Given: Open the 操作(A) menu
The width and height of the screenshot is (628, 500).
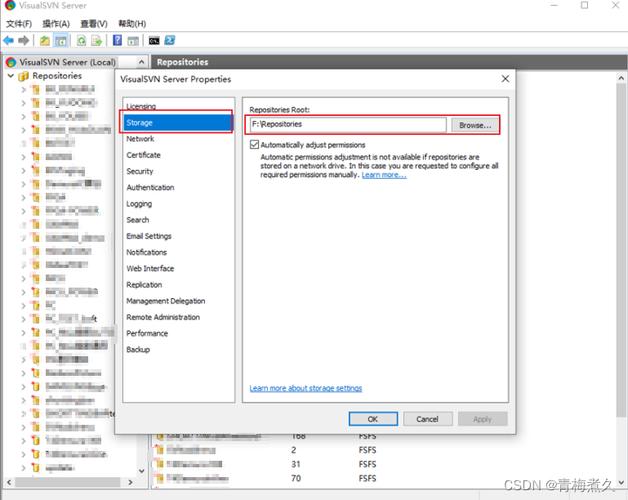Looking at the screenshot, I should pos(56,24).
